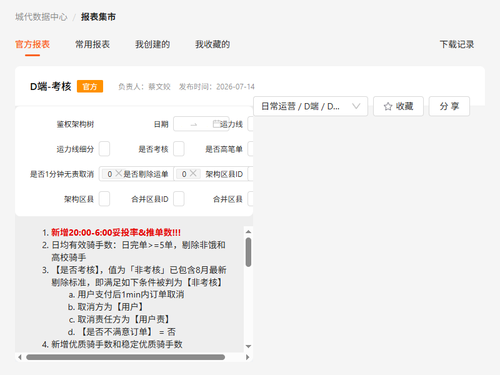Screen dimensions: 500x375
Task: Click the 新增优质骑手数 note line
Action: click(117, 344)
